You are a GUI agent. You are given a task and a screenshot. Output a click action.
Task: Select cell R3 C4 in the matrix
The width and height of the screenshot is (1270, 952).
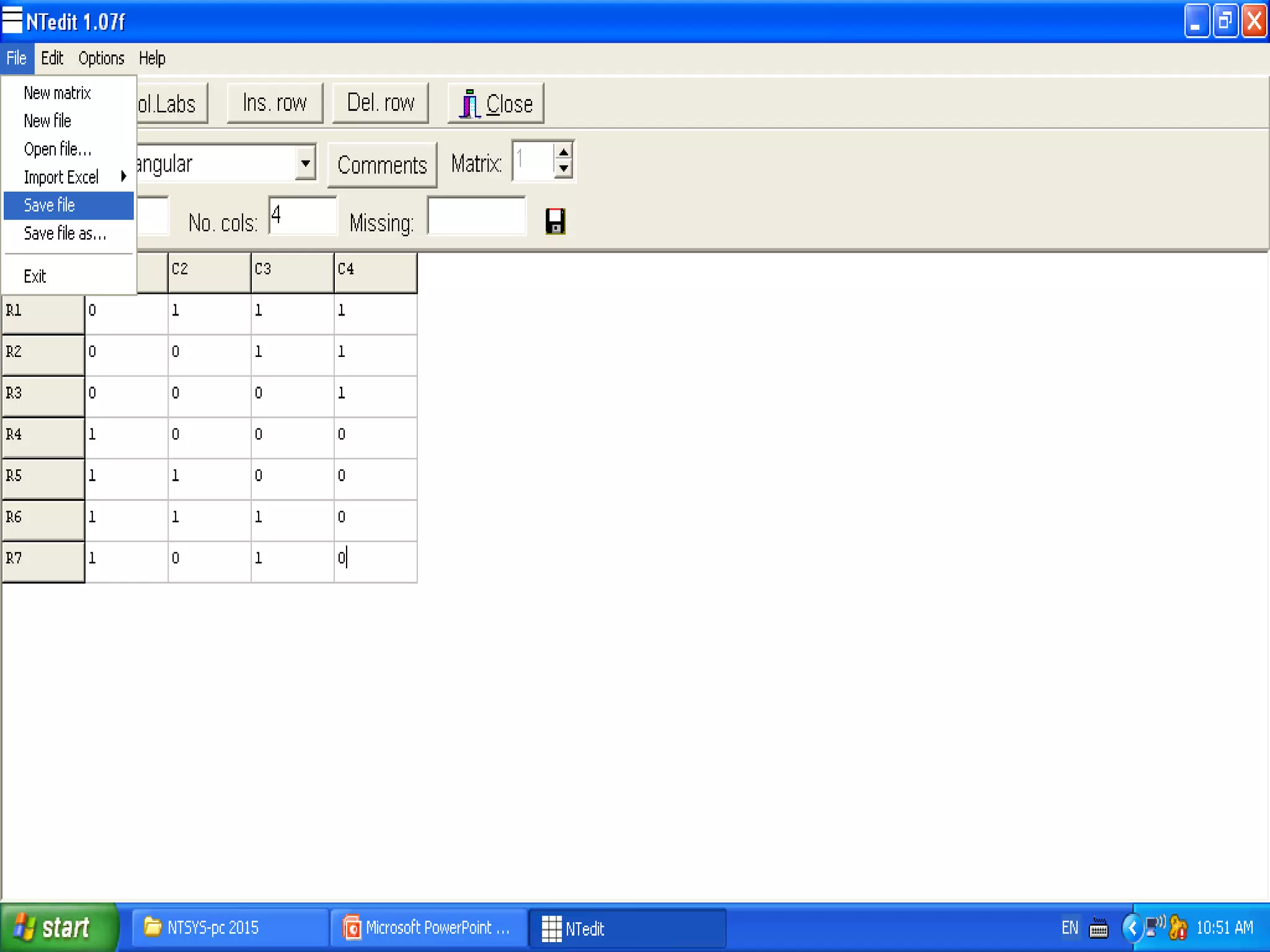(x=375, y=393)
